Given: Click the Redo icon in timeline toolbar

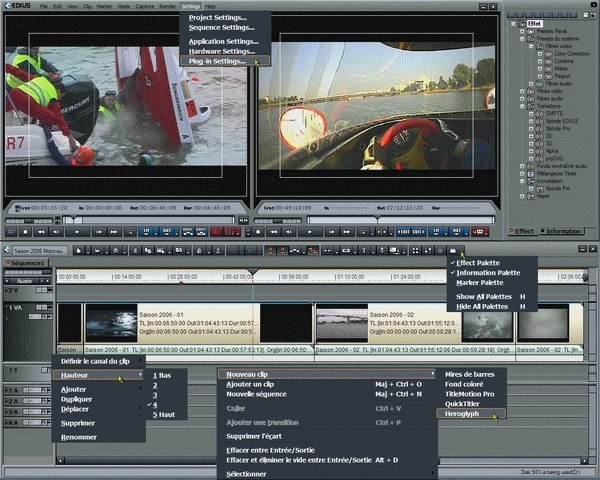Looking at the screenshot, I should click(x=251, y=250).
